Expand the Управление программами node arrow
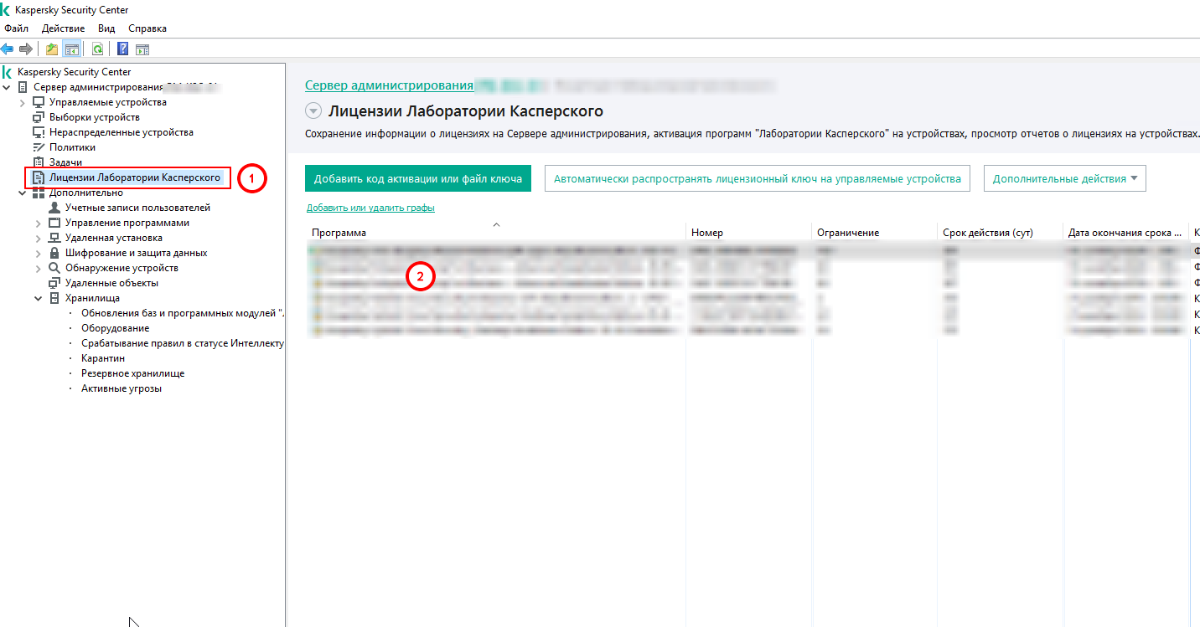This screenshot has height=627, width=1200. tap(39, 223)
